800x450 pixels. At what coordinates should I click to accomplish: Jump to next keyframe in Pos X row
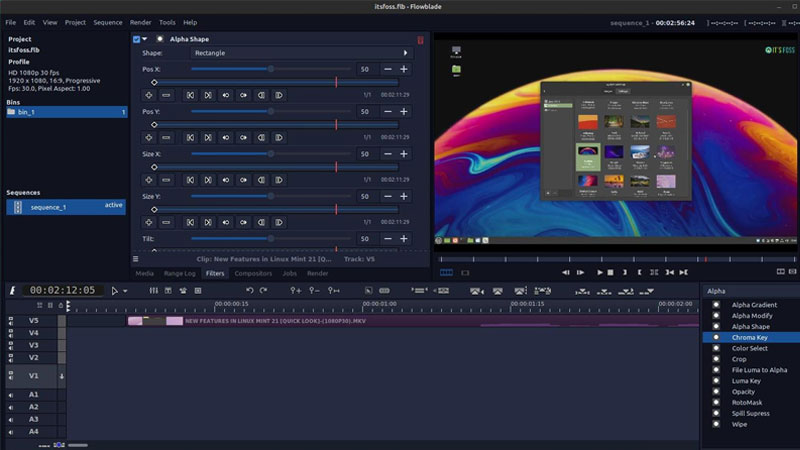[208, 95]
